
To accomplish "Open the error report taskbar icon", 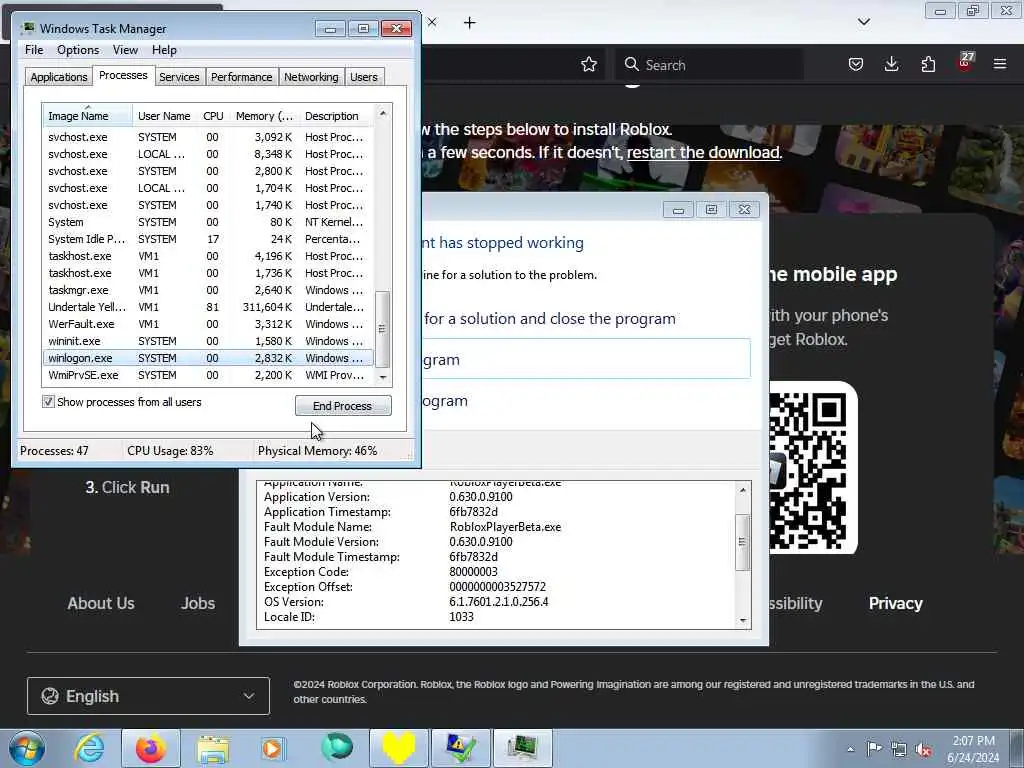I will pyautogui.click(x=460, y=748).
